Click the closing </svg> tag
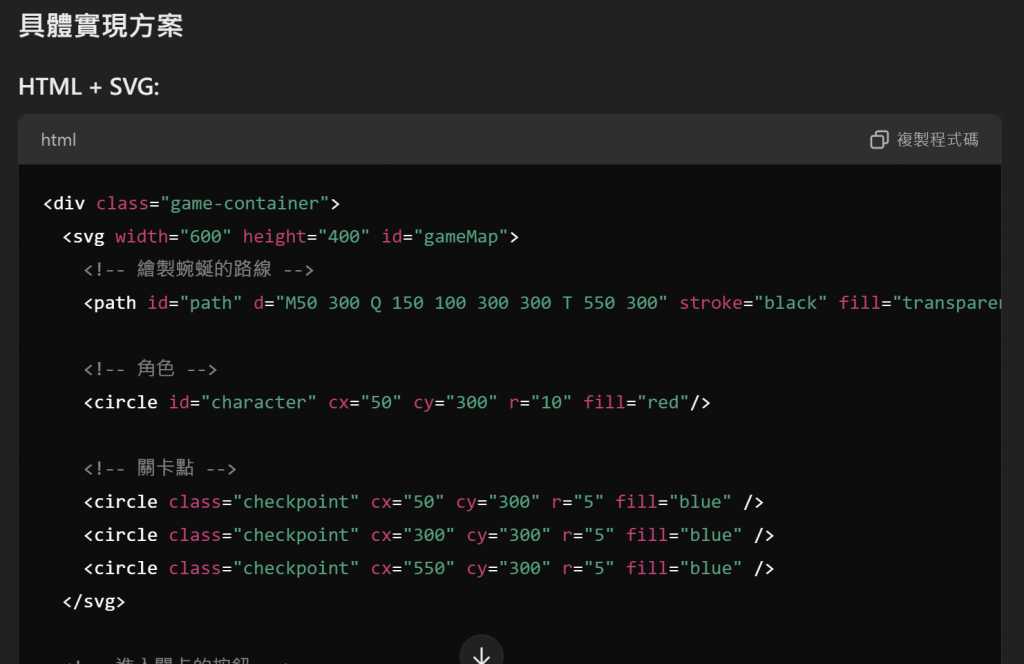The height and width of the screenshot is (664, 1024). (93, 601)
